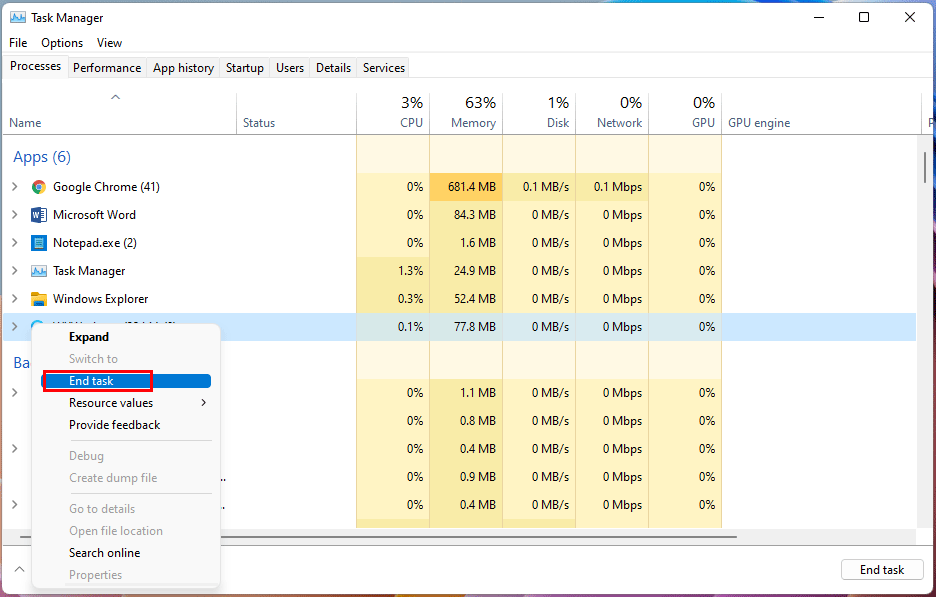
Task: Switch to the Performance tab
Action: 107,68
